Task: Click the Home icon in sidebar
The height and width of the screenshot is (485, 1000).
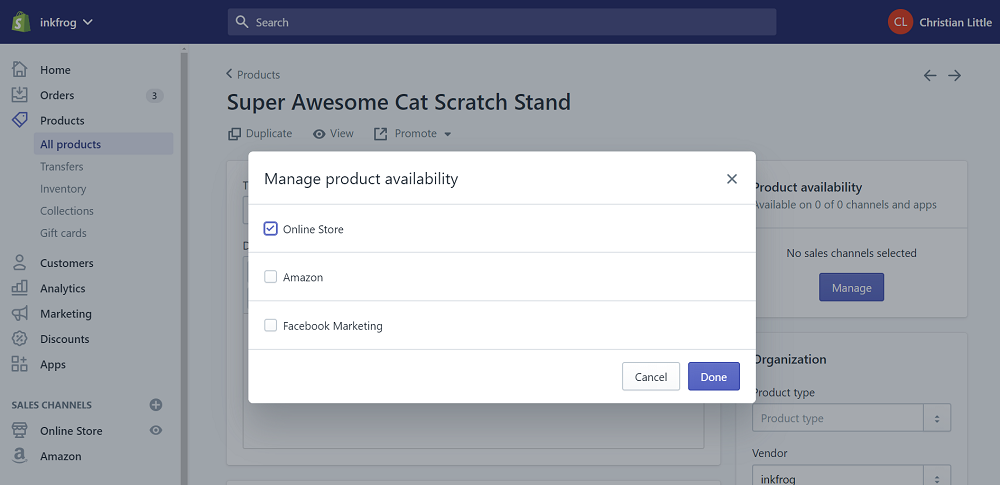Action: click(x=19, y=70)
